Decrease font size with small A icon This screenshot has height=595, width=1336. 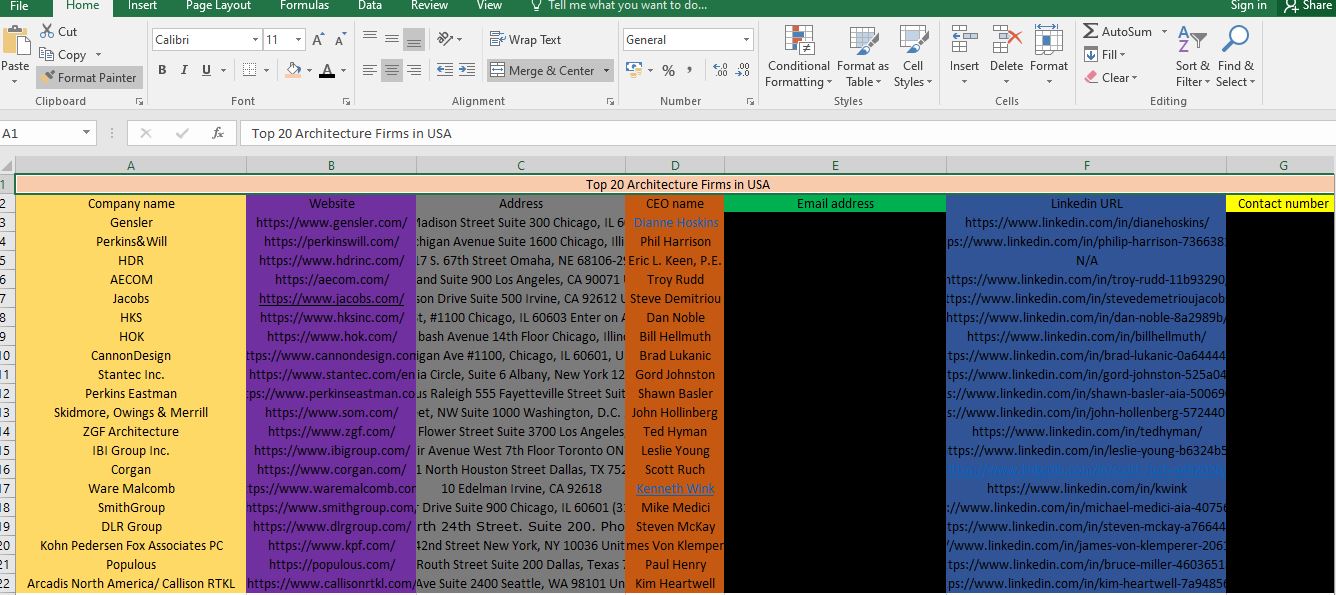pos(341,40)
